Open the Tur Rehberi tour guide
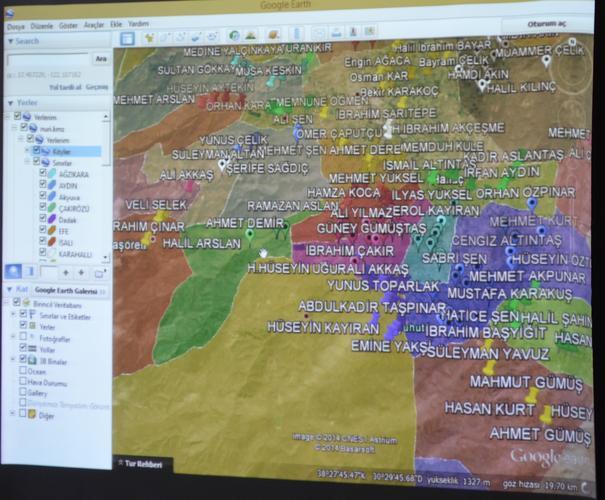This screenshot has width=605, height=500. (x=143, y=464)
